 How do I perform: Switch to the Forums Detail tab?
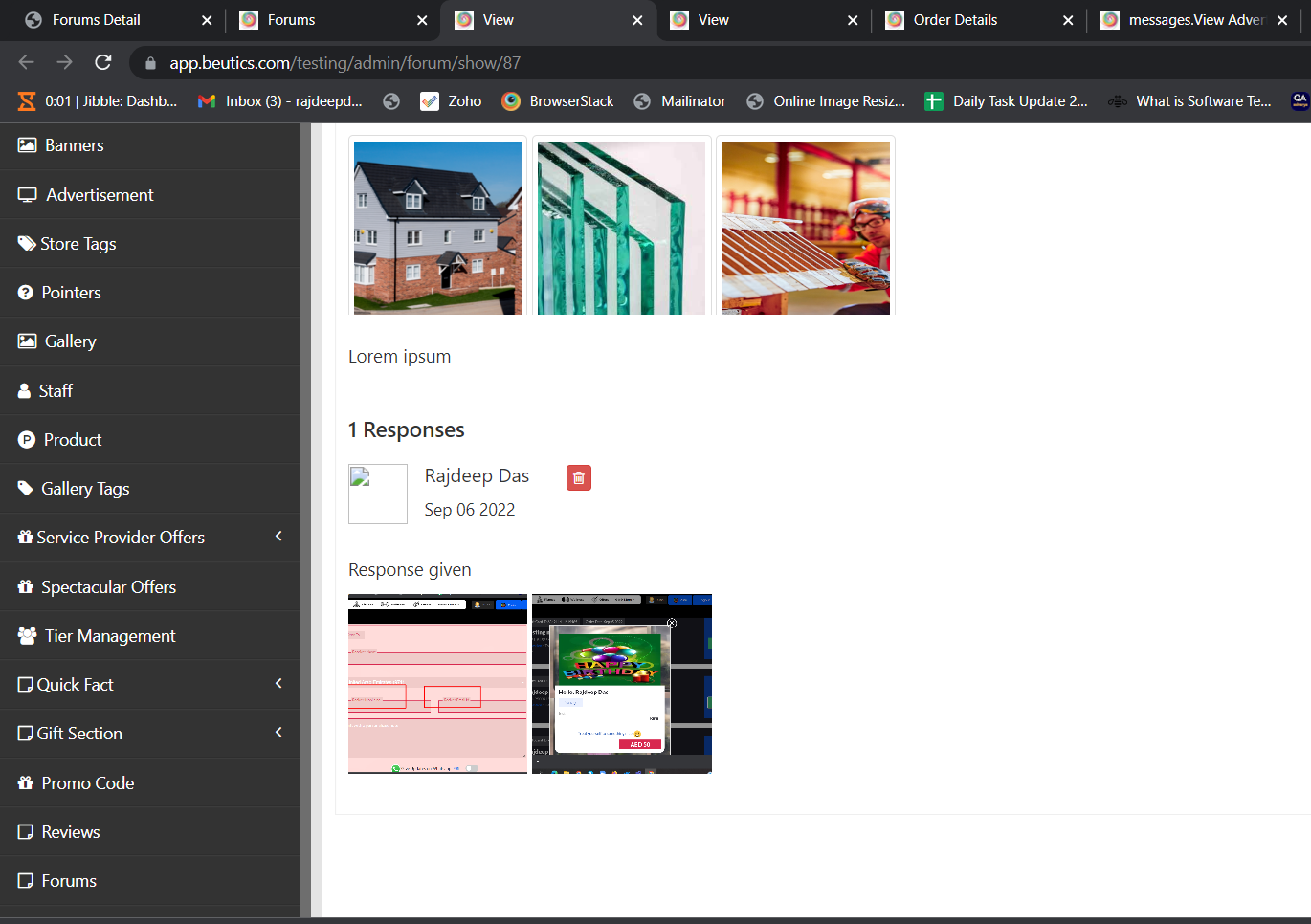[x=96, y=20]
